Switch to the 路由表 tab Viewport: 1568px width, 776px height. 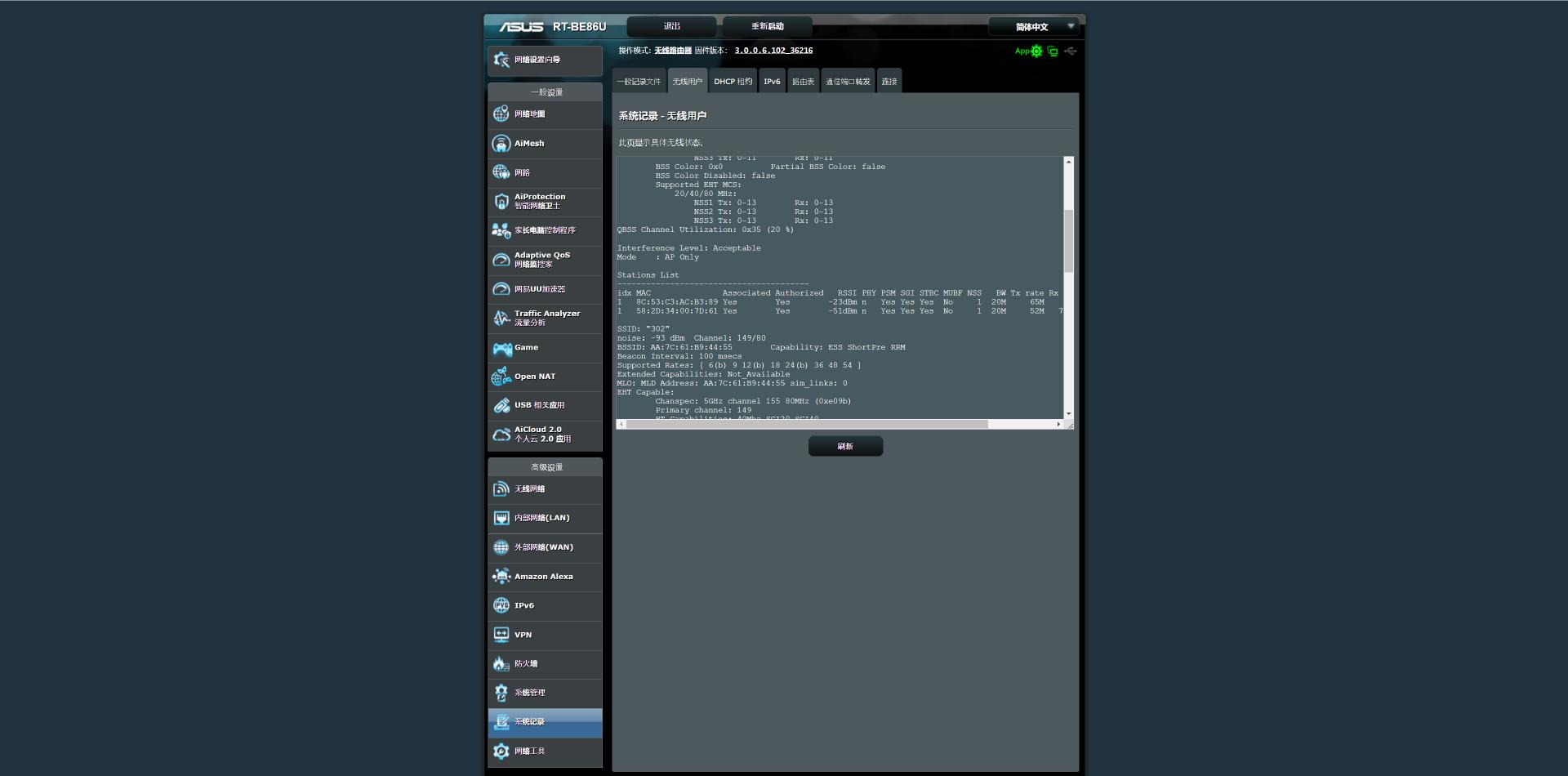[x=803, y=81]
